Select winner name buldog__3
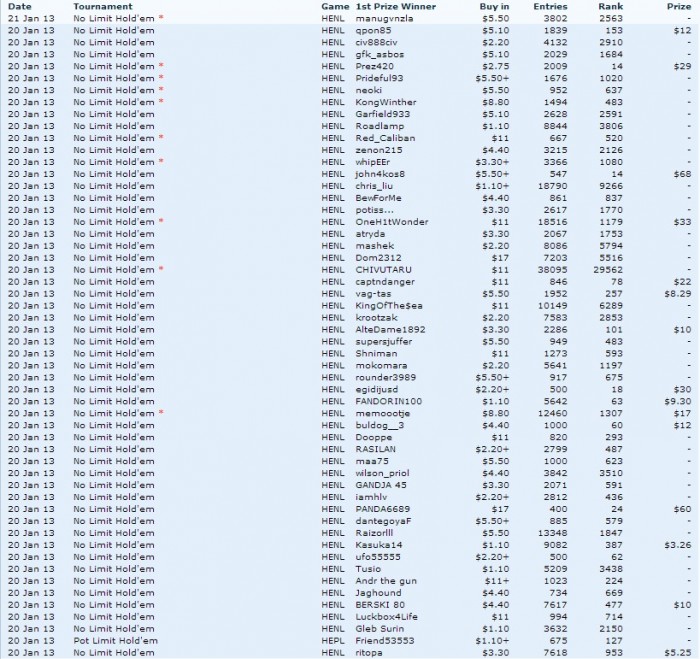 pos(380,426)
